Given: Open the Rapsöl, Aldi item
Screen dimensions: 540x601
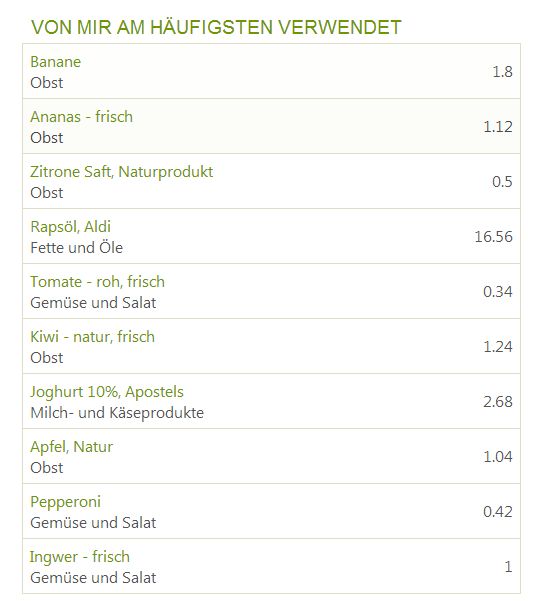Looking at the screenshot, I should 71,227.
